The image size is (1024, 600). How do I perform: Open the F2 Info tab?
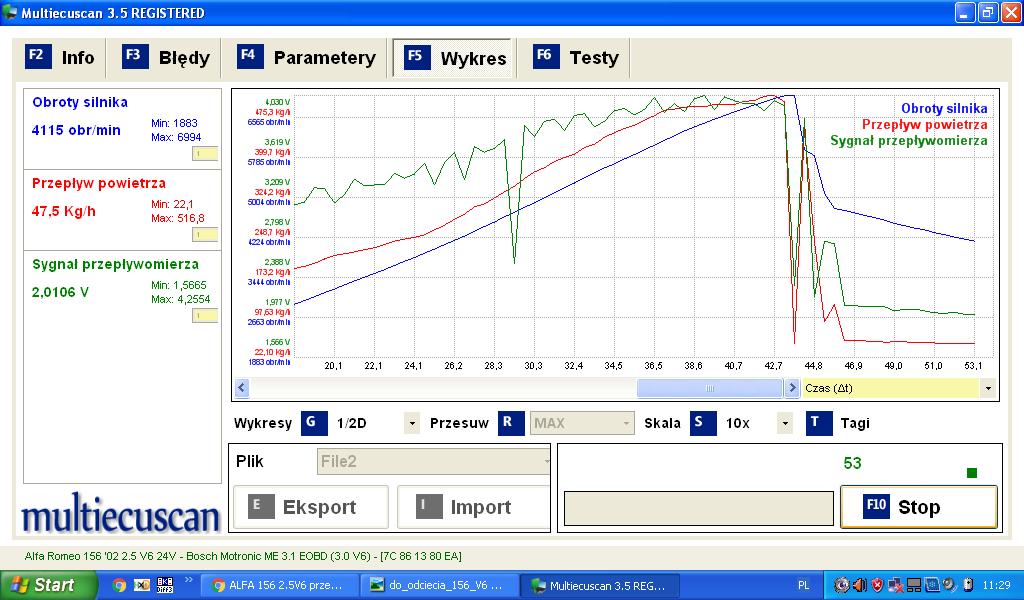coord(61,57)
